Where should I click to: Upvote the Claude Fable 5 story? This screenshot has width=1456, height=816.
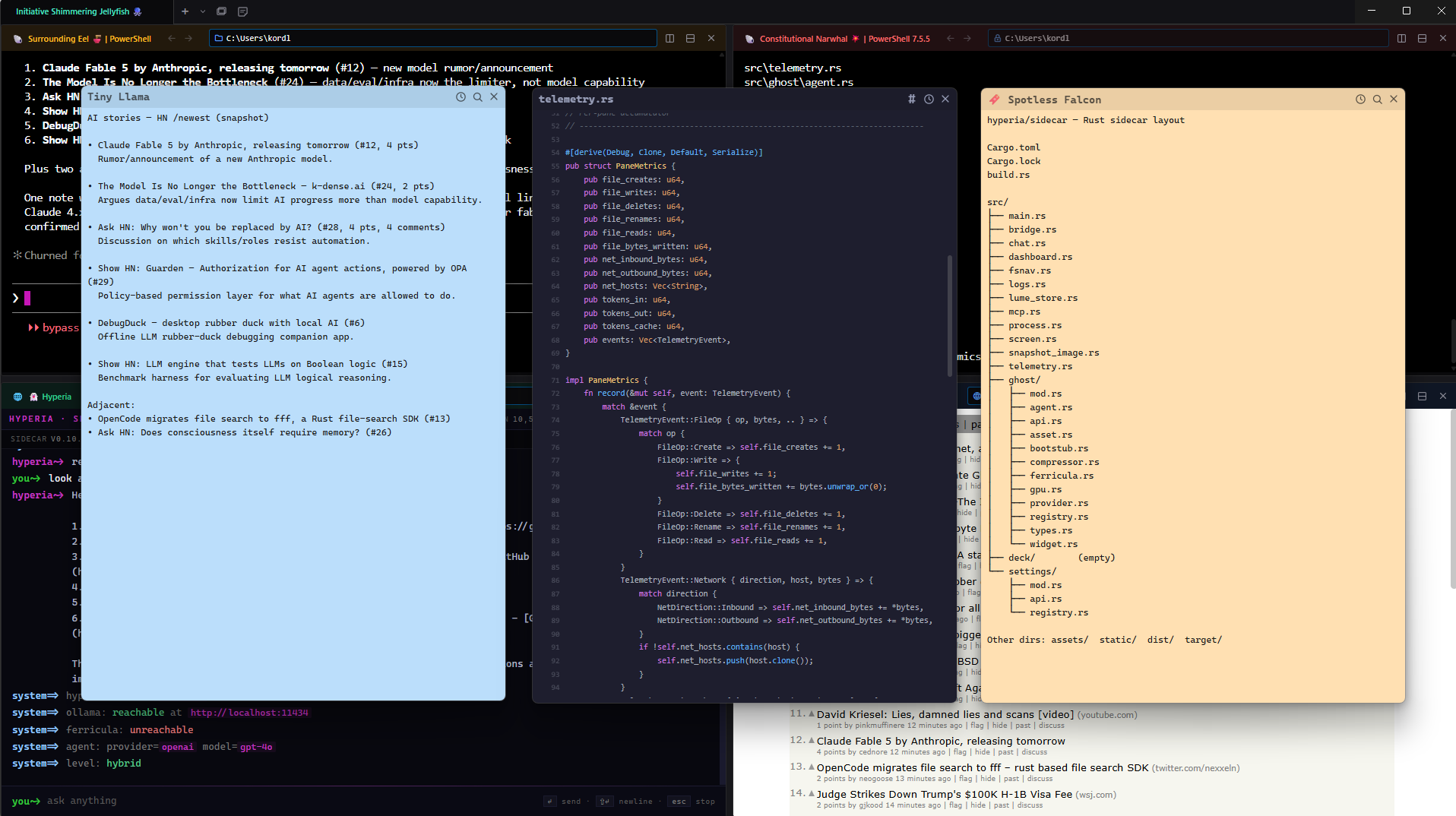pos(812,740)
